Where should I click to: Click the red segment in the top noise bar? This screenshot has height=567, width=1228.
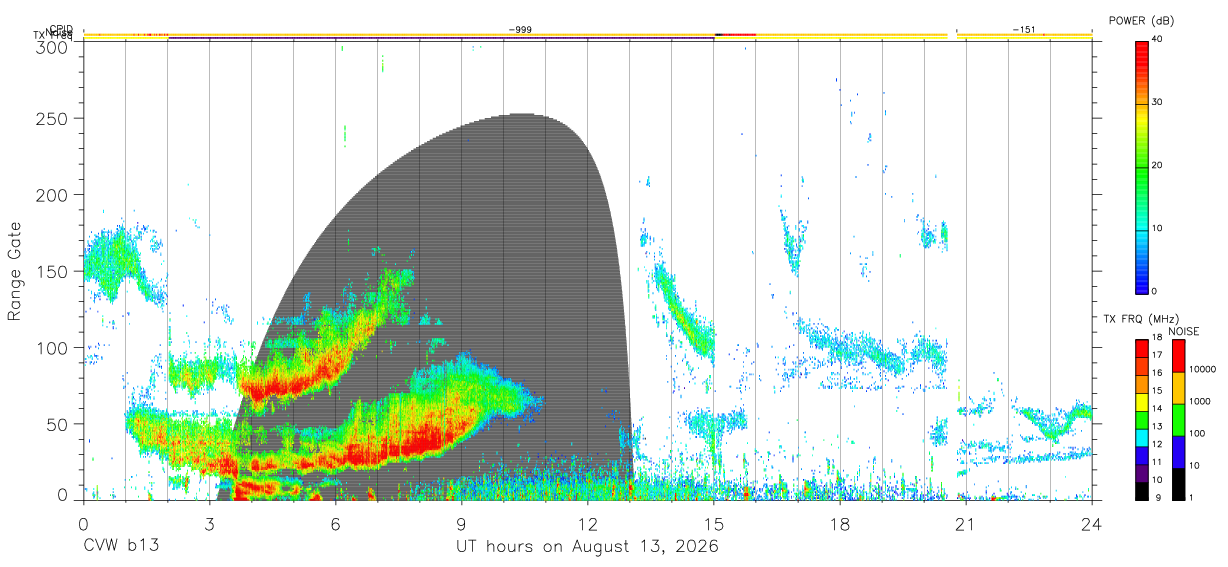[738, 34]
